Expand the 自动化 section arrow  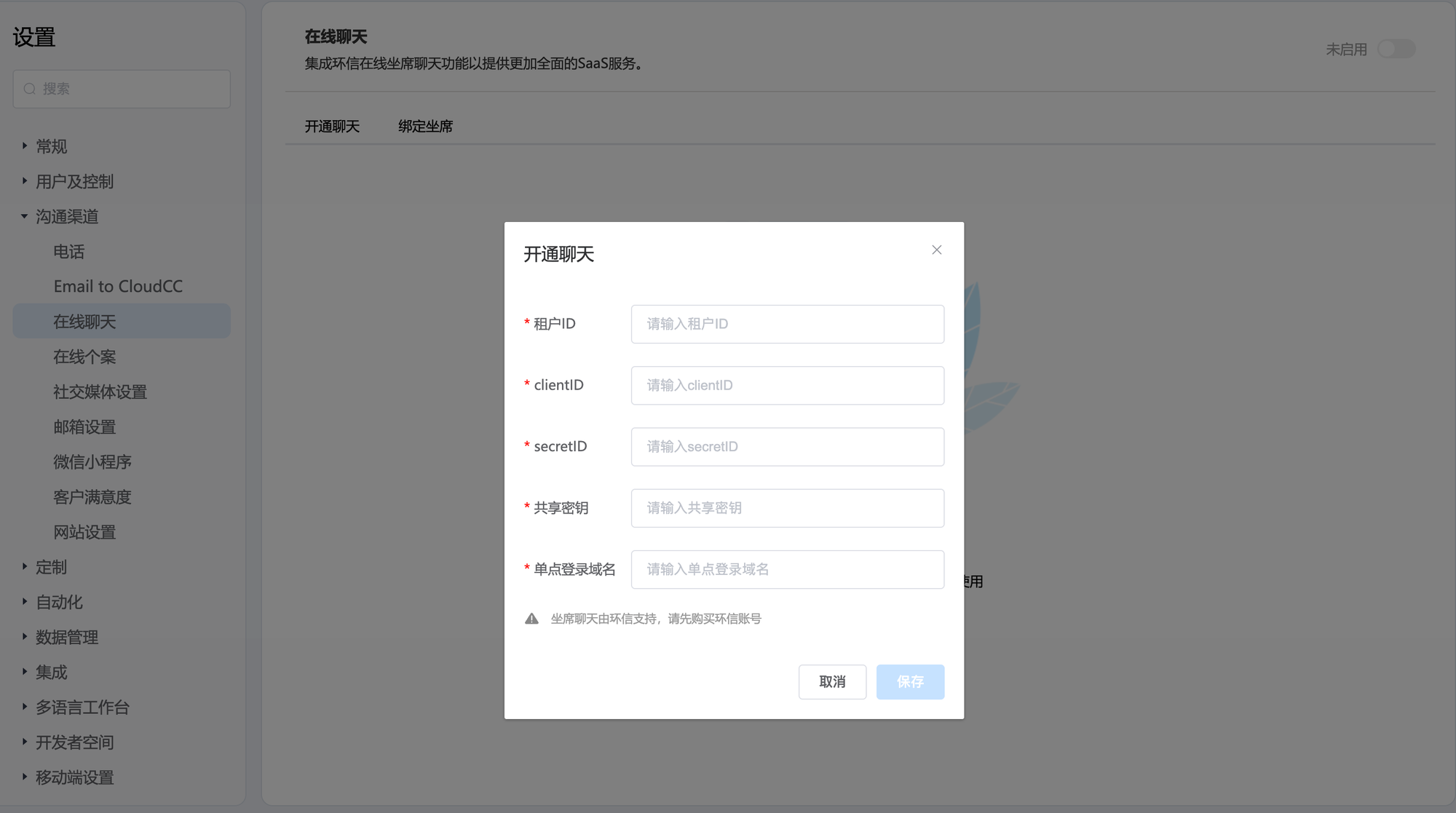(25, 602)
